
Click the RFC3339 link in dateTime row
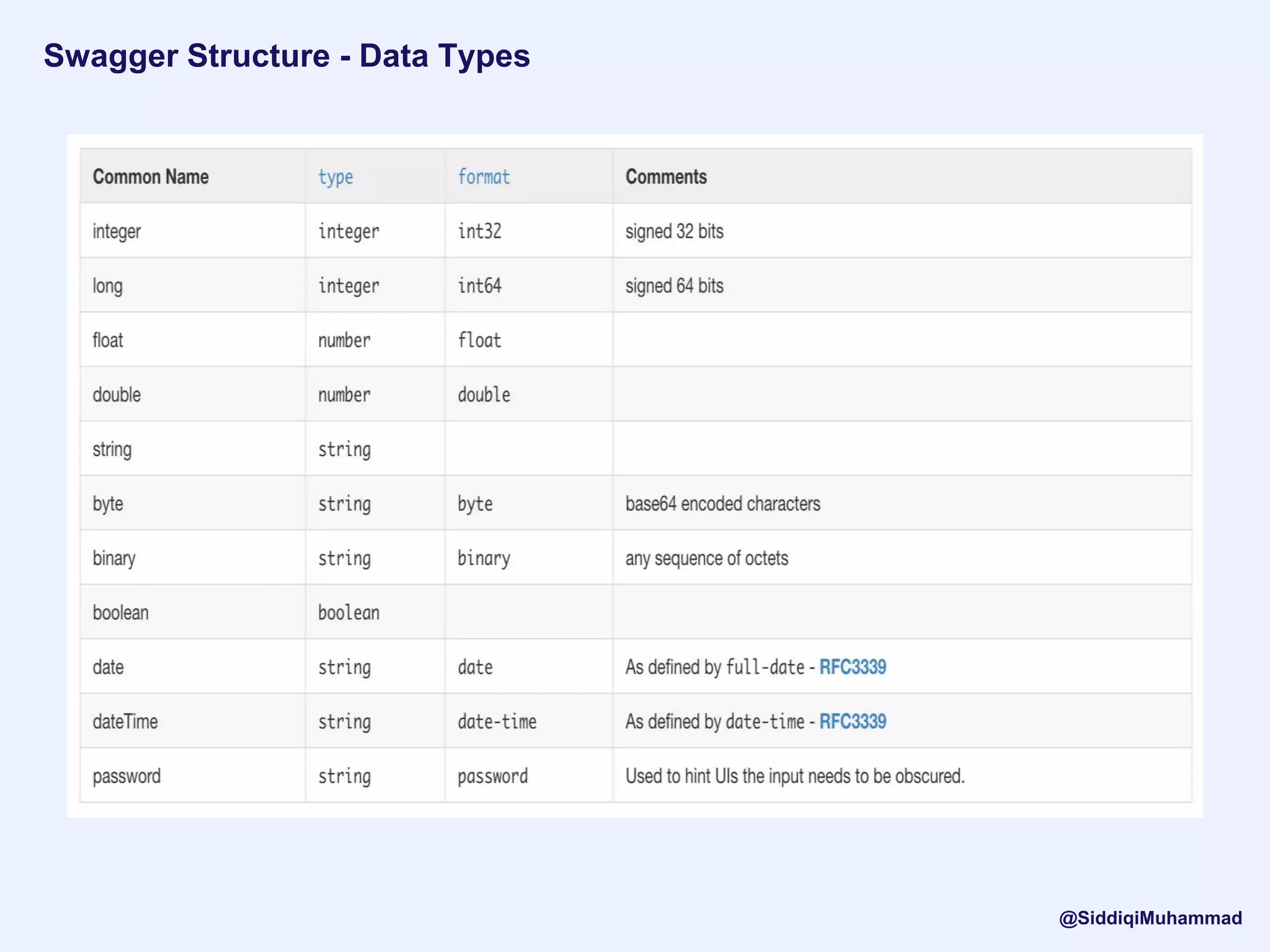click(x=852, y=721)
